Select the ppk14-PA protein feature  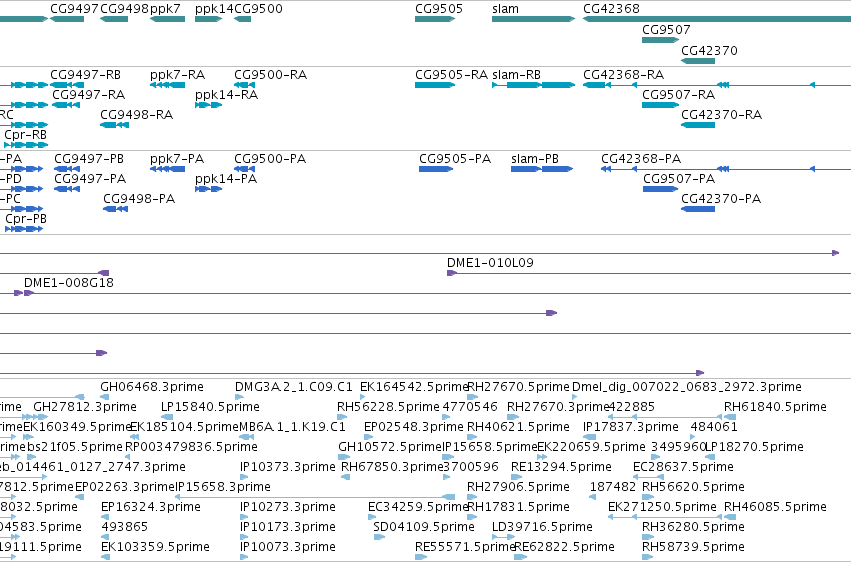tap(208, 189)
